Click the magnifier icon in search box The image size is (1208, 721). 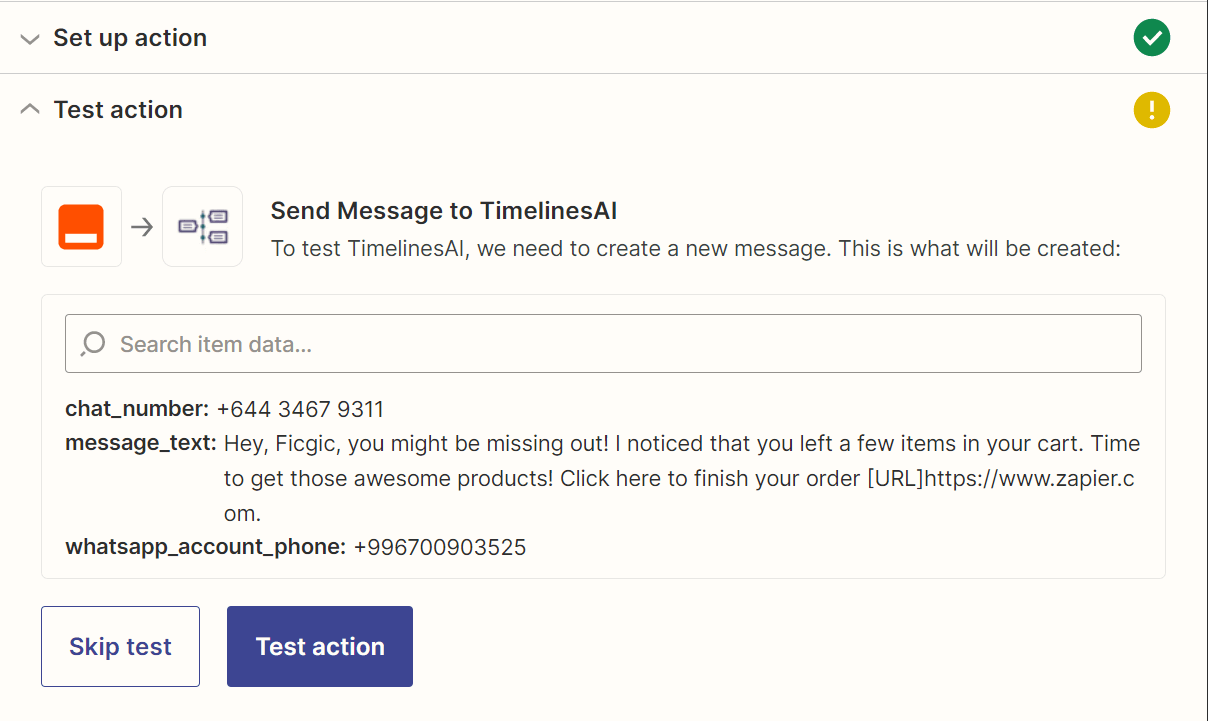pyautogui.click(x=93, y=344)
